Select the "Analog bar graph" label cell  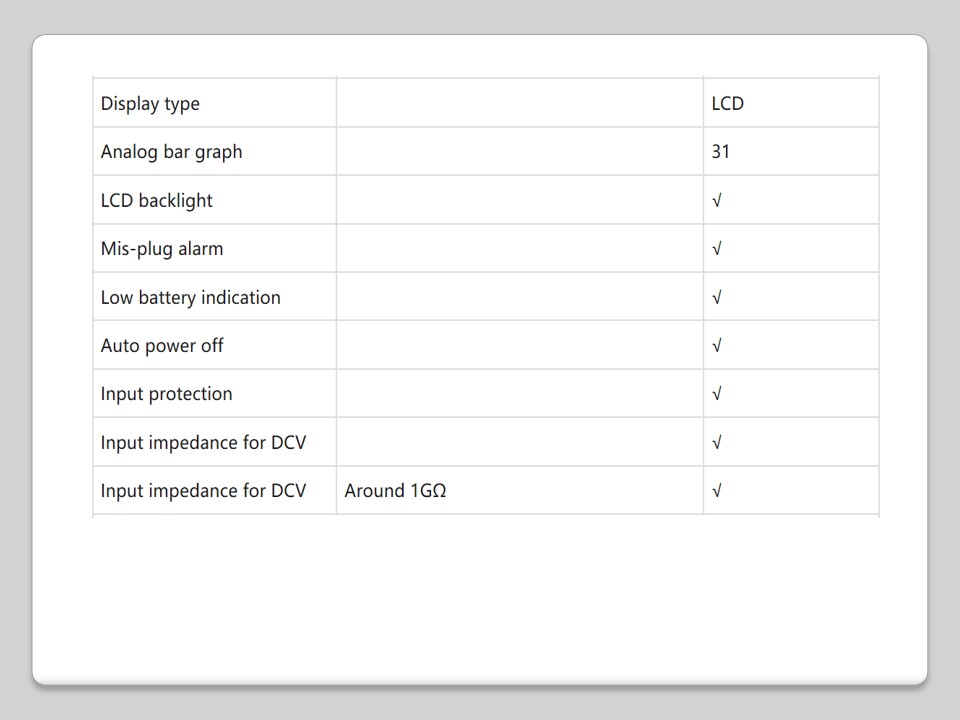(171, 152)
